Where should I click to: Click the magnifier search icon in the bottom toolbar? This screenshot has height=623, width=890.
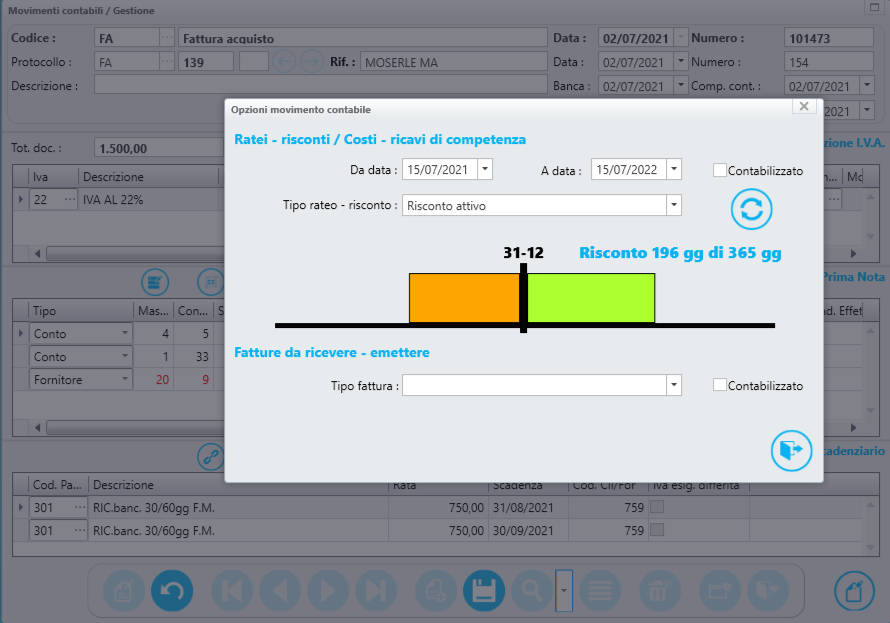point(532,591)
